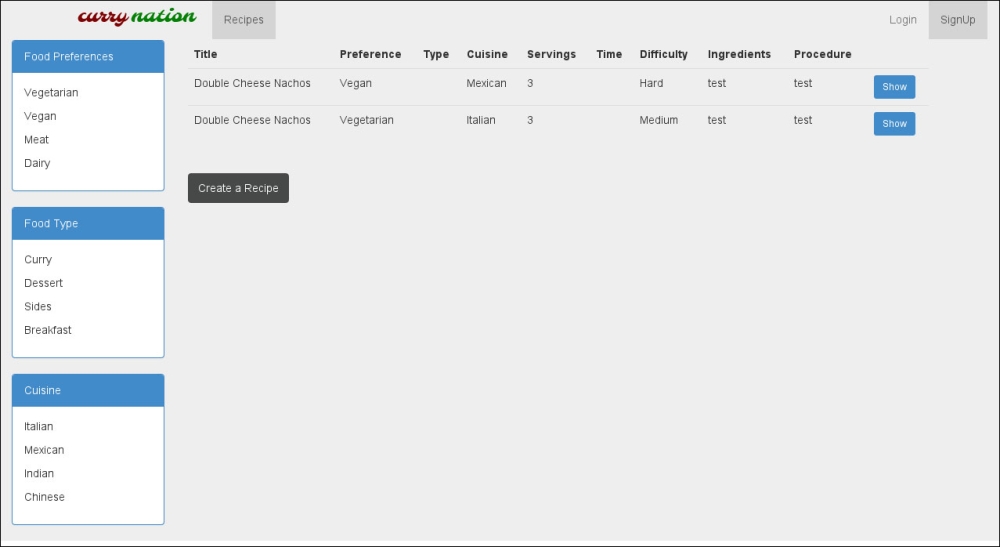
Task: Click the Difficulty column header
Action: 663,54
